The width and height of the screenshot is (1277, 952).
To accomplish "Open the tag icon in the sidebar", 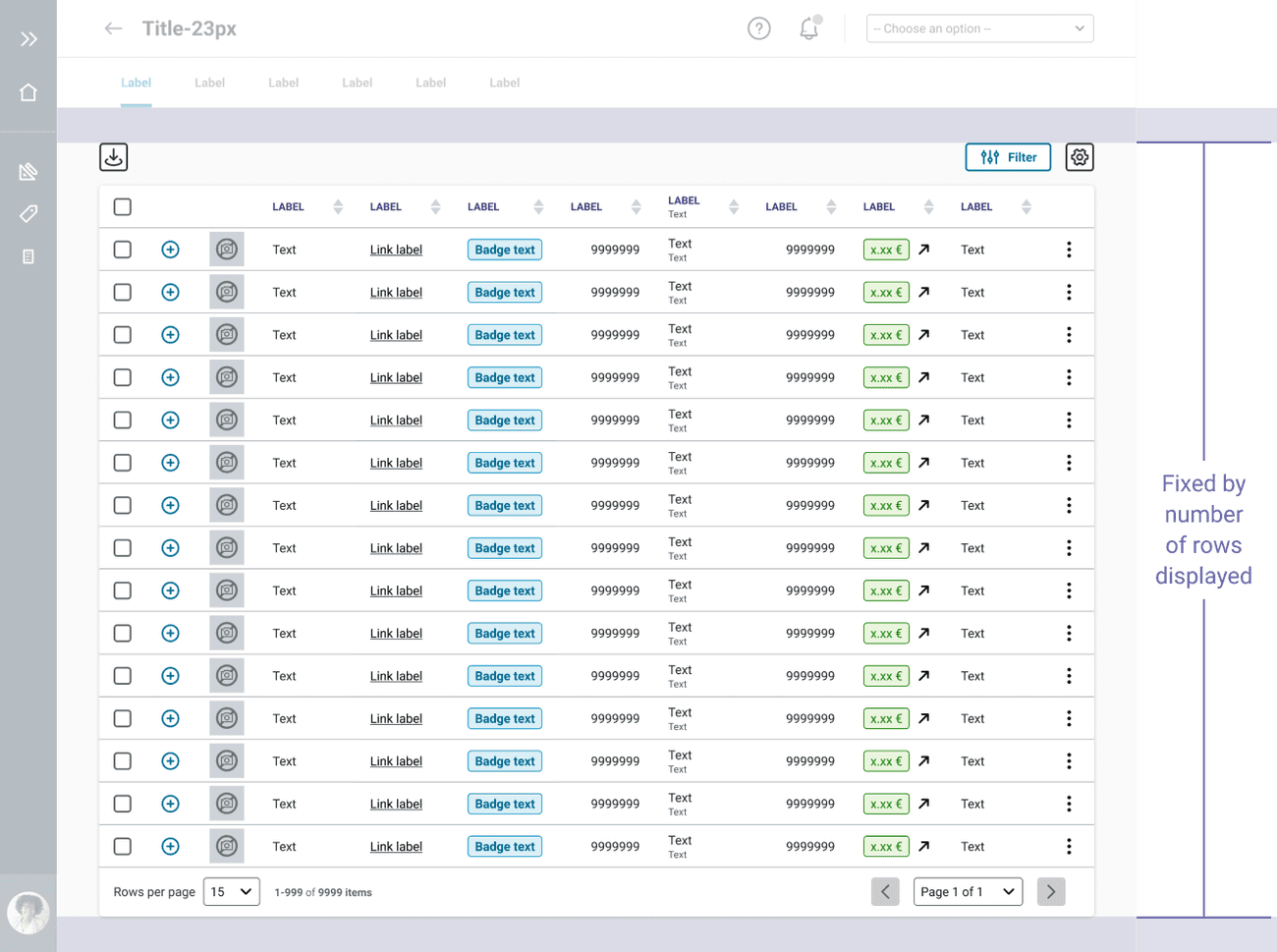I will click(x=28, y=213).
